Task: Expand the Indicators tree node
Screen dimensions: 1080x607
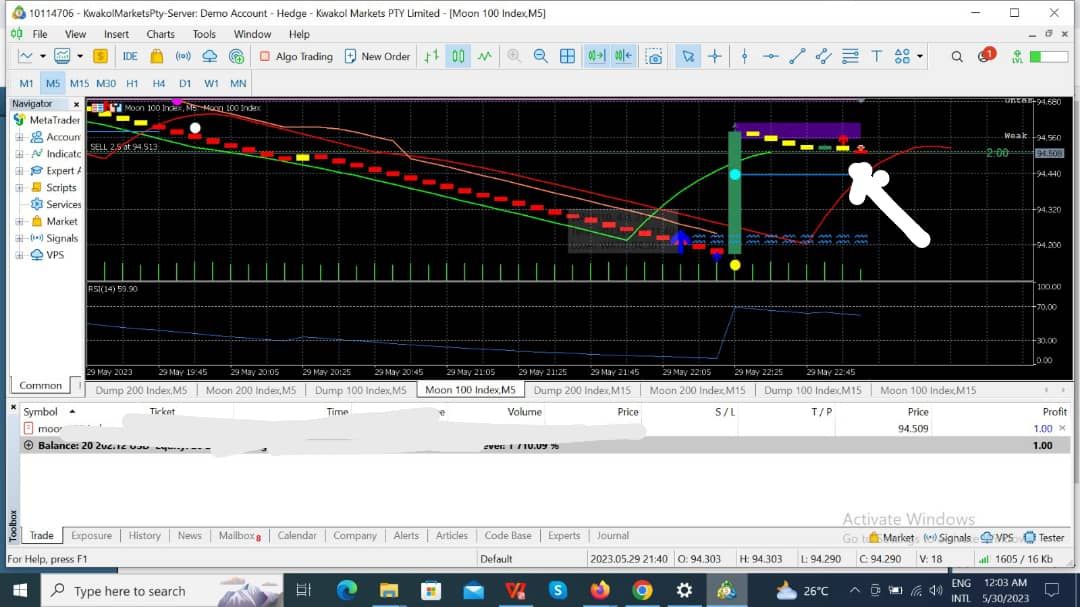Action: [x=19, y=154]
